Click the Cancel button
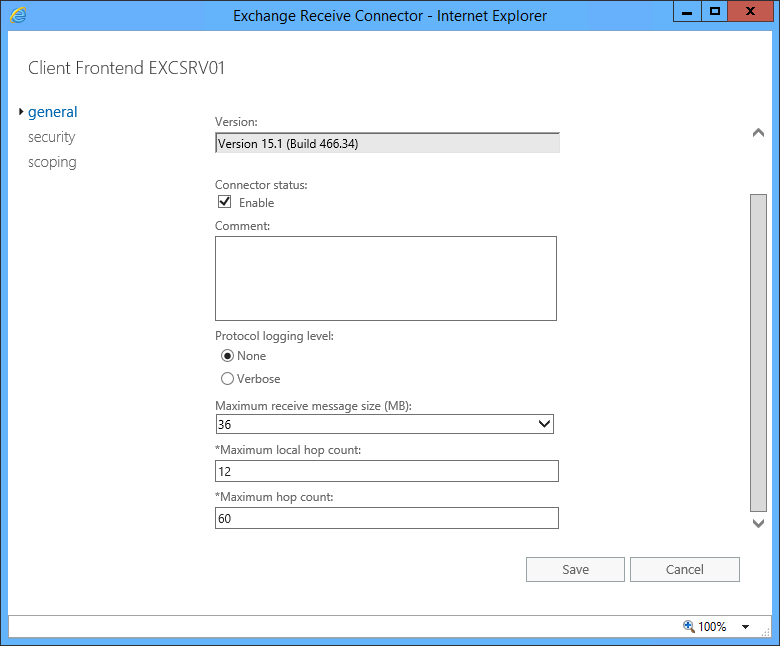This screenshot has height=648, width=781. 685,569
